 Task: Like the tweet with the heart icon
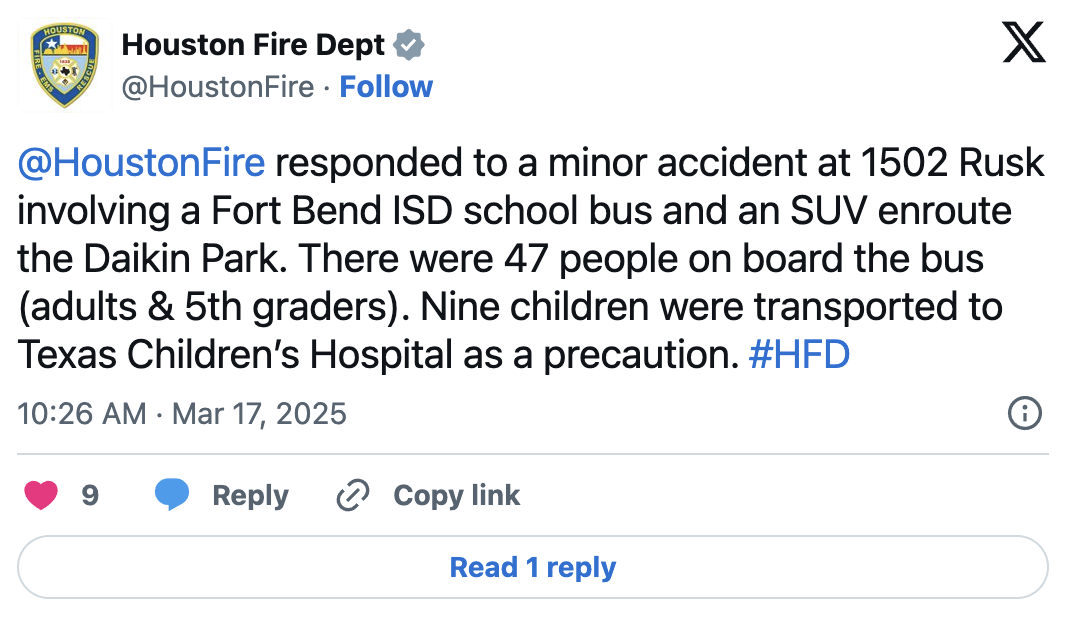(41, 495)
